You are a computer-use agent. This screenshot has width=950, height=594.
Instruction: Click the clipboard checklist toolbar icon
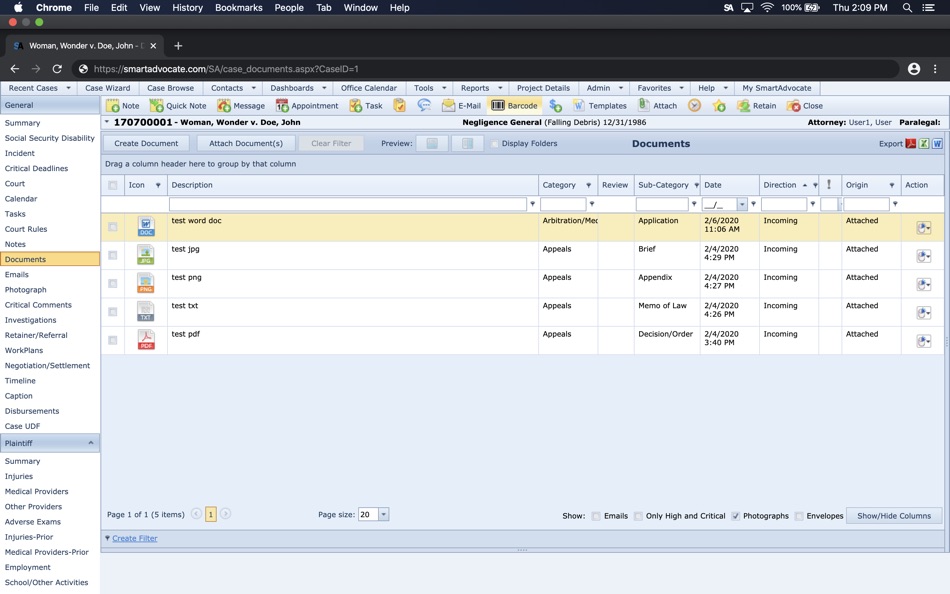tap(399, 105)
